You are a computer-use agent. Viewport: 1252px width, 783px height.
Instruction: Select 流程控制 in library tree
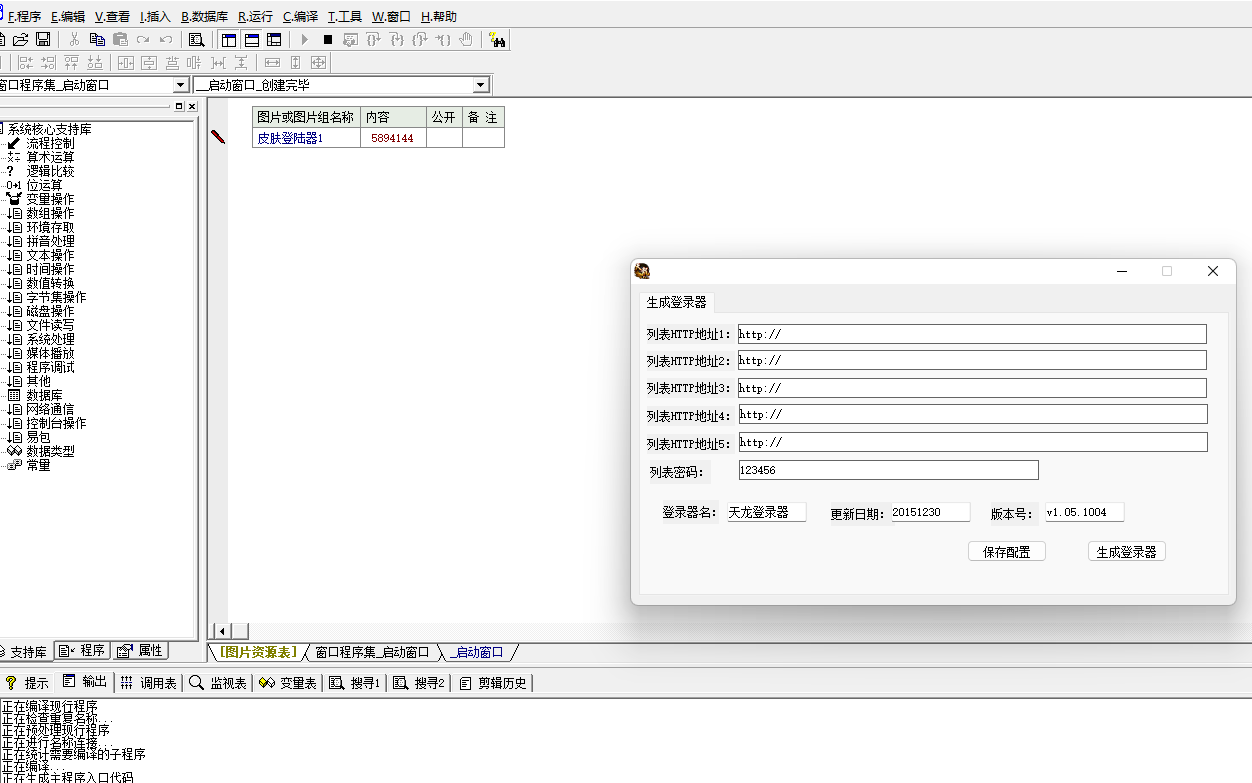click(50, 143)
